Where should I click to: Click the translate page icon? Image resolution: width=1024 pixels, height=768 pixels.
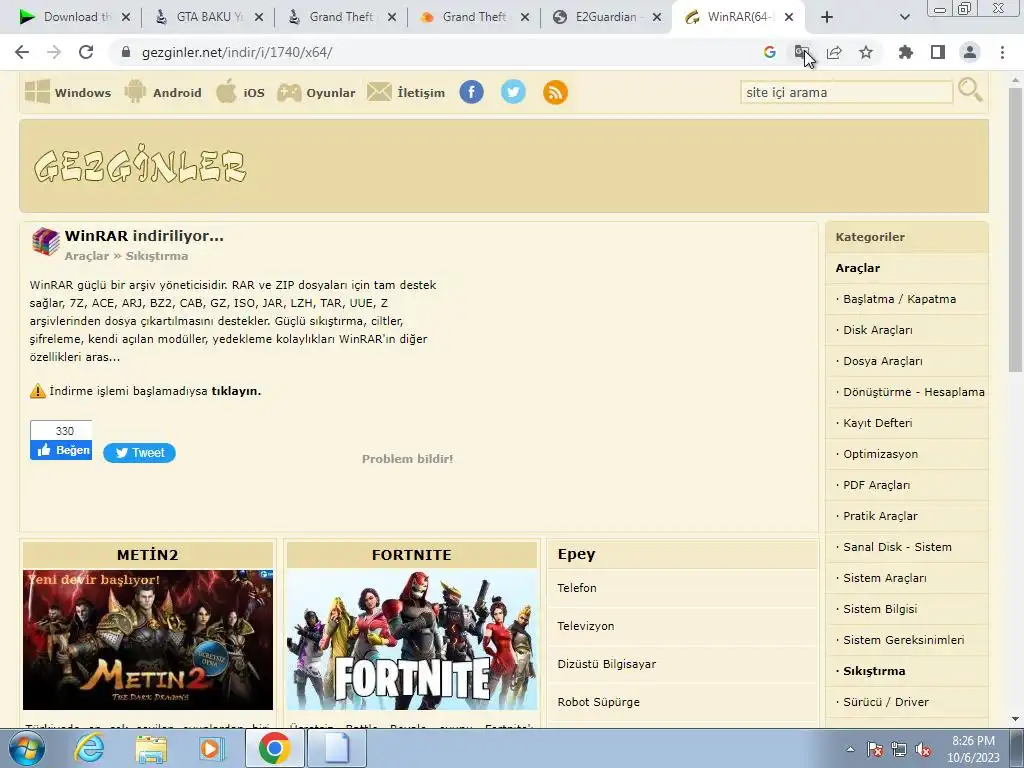point(801,52)
